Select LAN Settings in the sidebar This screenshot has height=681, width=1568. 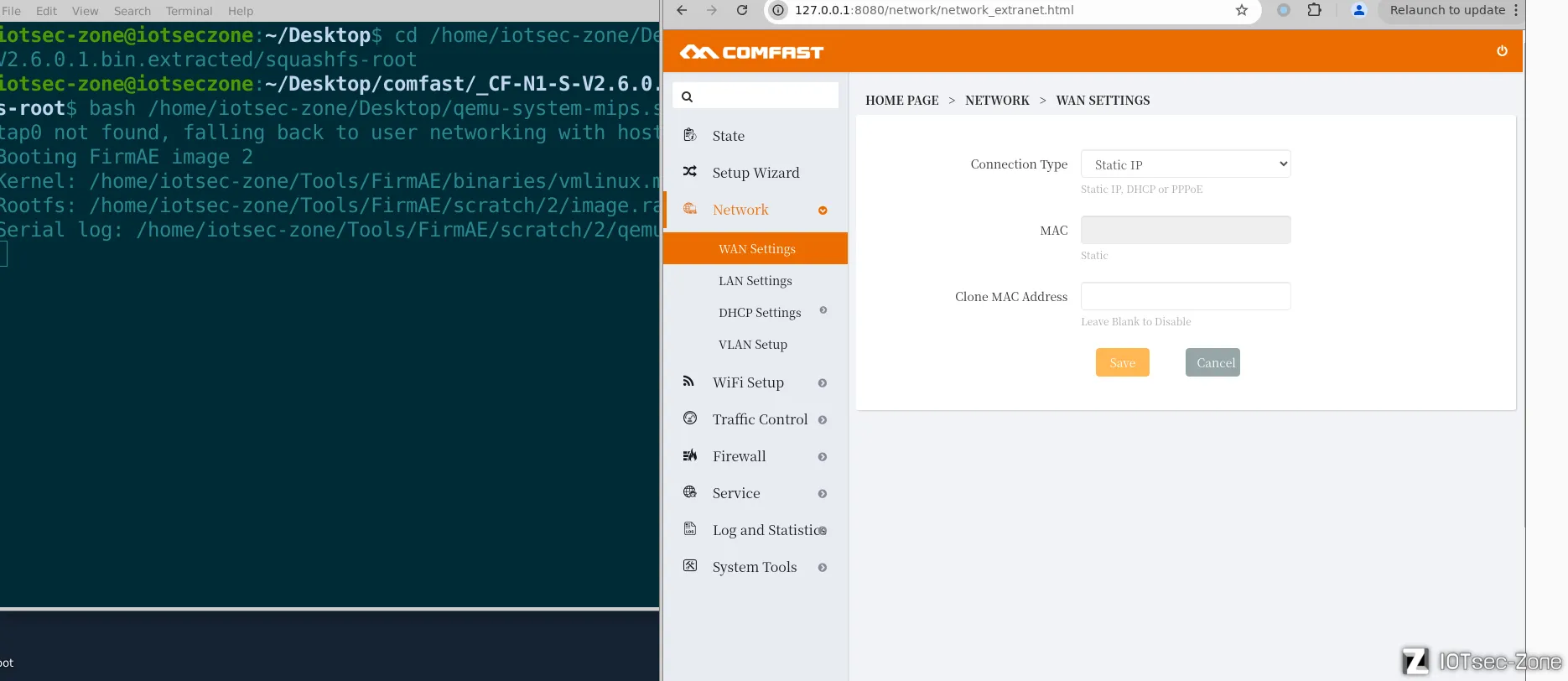(x=755, y=281)
